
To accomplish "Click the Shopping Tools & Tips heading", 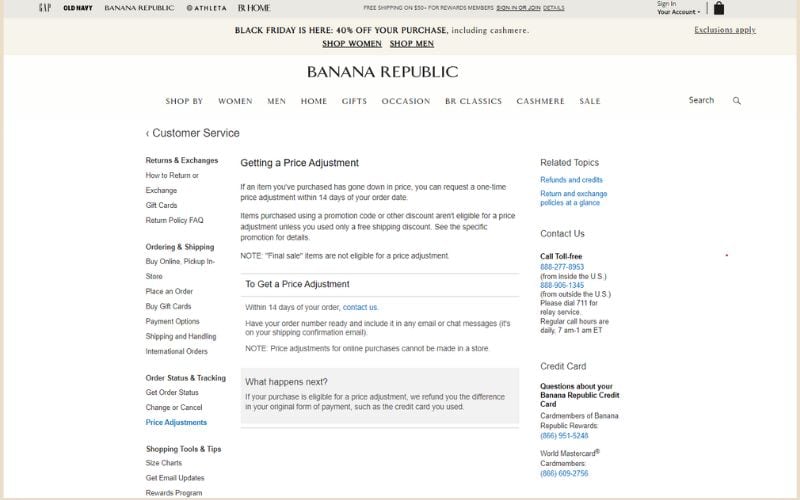I will 184,449.
